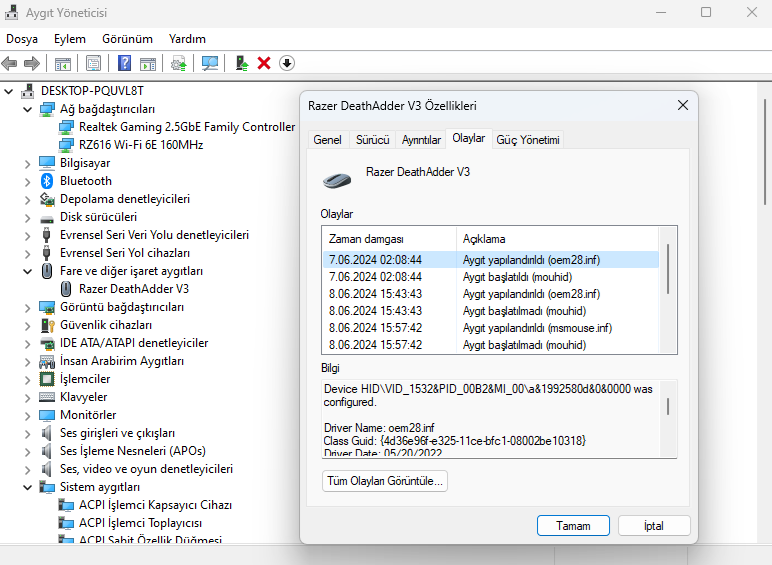This screenshot has height=565, width=772.
Task: Click the Device Manager title bar icon
Action: tap(11, 12)
